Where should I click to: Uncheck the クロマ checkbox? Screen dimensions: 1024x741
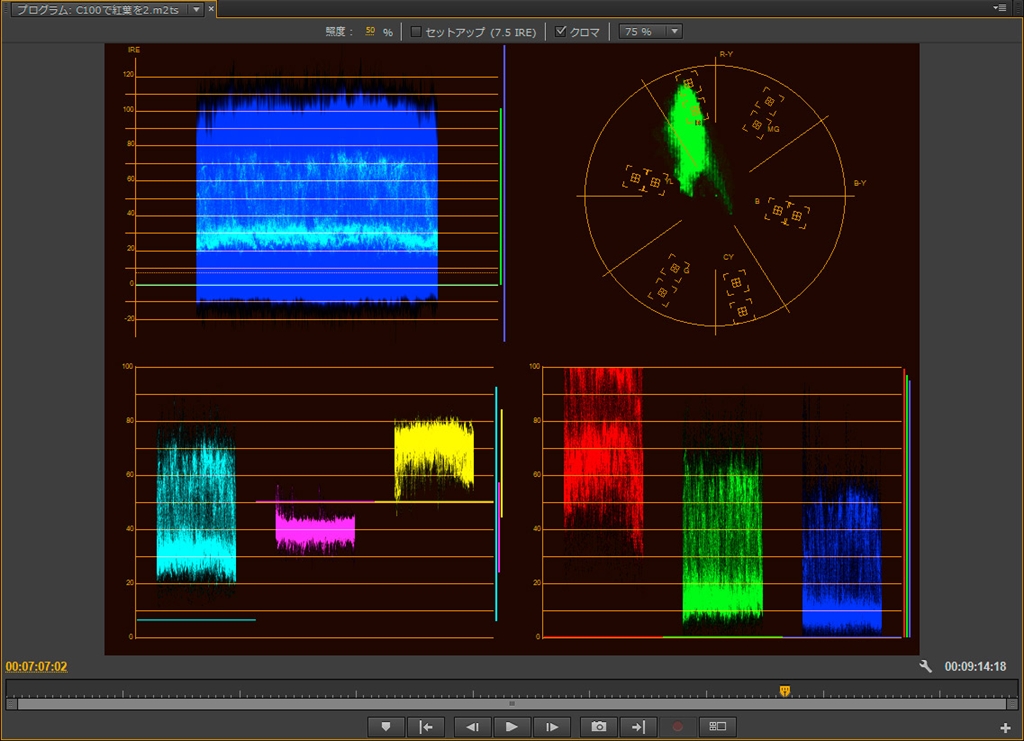[561, 32]
